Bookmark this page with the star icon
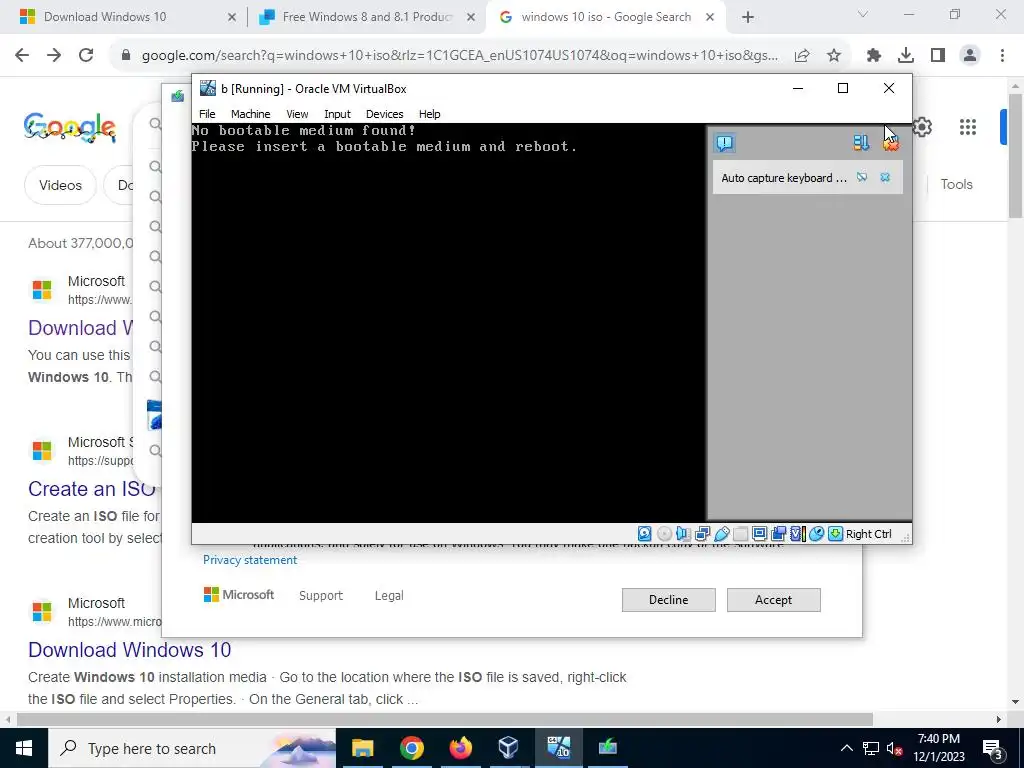1024x768 pixels. 833,56
